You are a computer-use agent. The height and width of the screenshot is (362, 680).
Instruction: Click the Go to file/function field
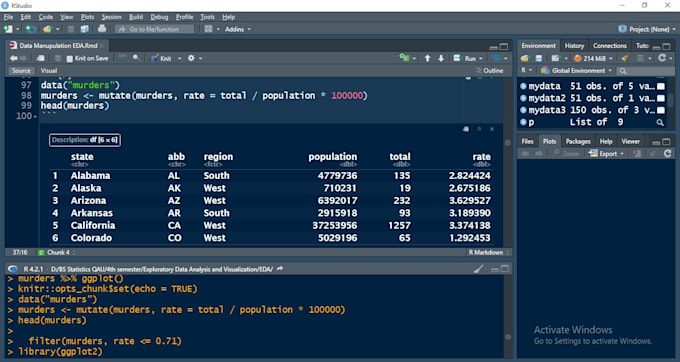(155, 29)
